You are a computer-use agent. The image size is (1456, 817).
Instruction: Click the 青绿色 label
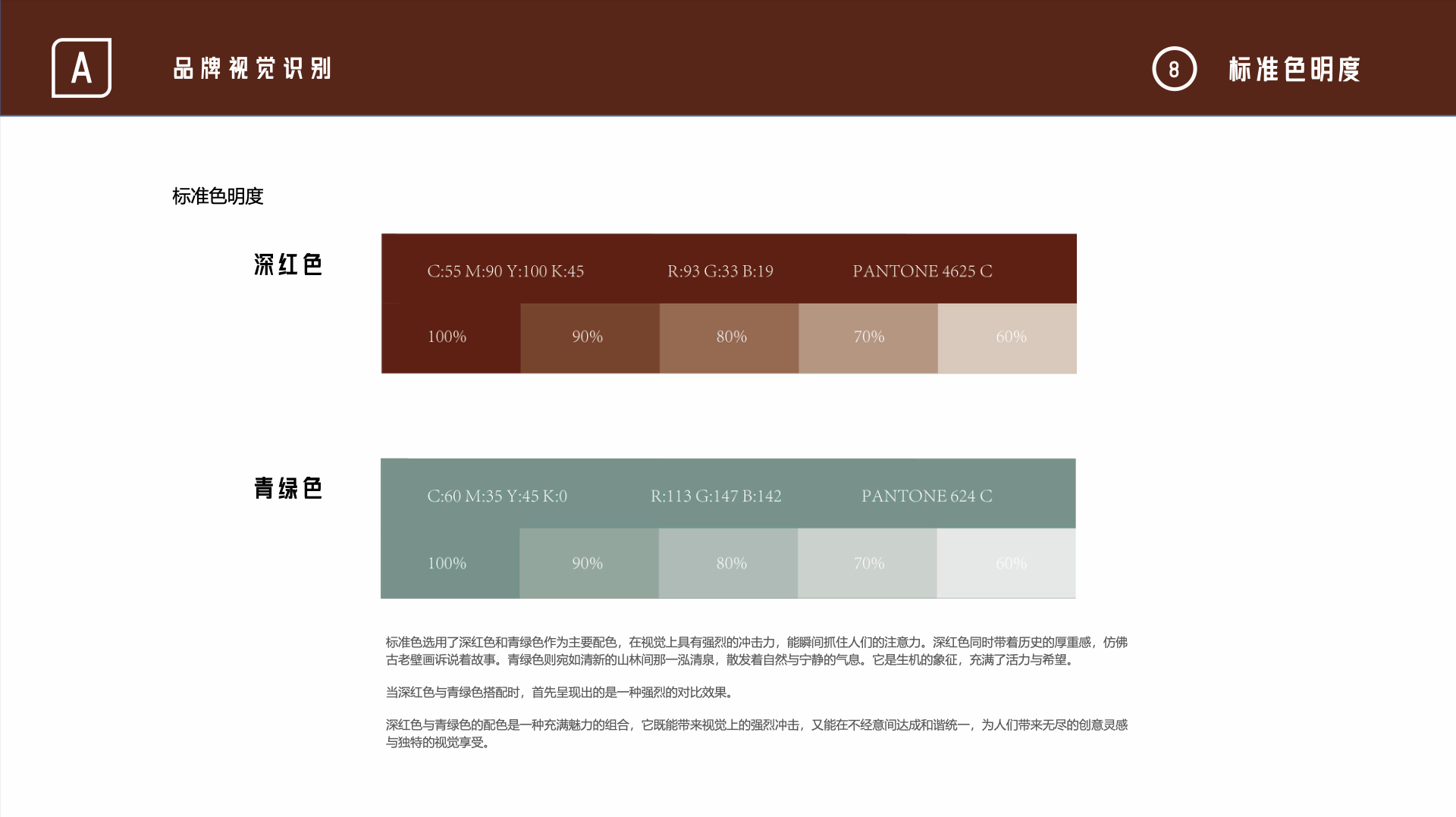coord(288,488)
